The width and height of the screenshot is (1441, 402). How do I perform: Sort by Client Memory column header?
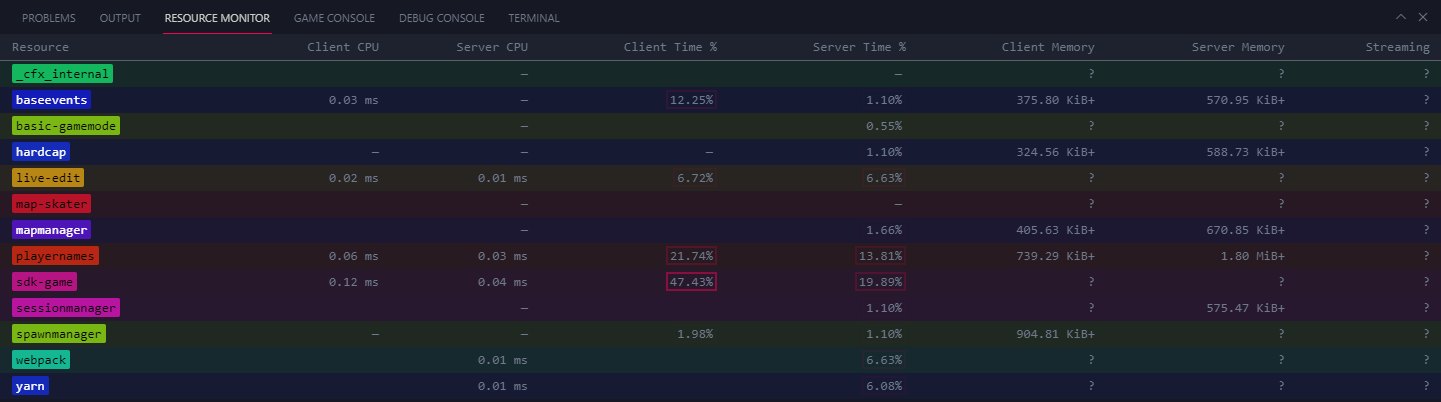pyautogui.click(x=1048, y=47)
